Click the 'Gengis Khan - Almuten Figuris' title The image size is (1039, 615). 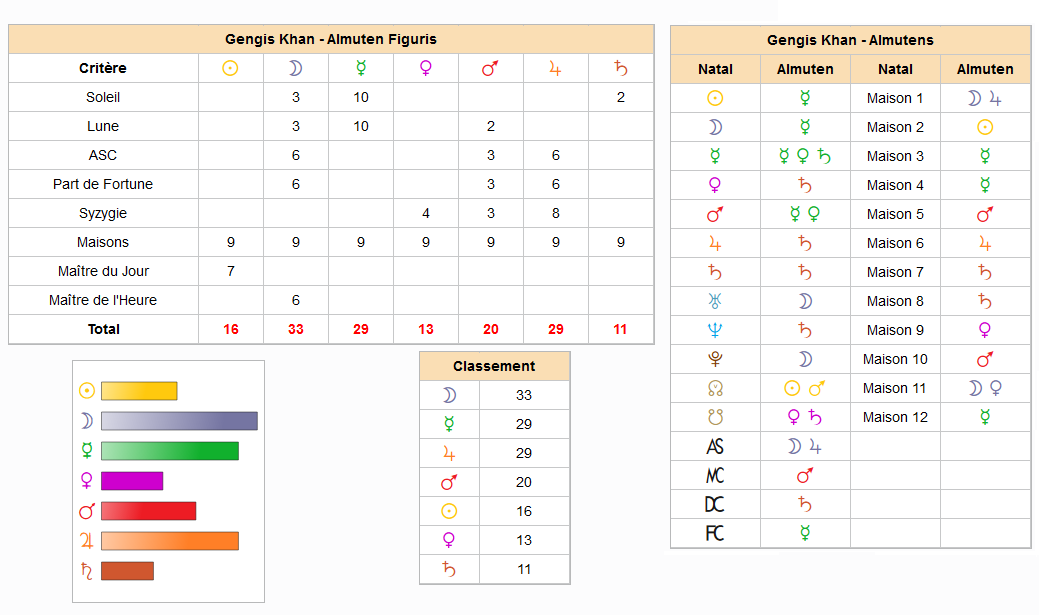(331, 39)
